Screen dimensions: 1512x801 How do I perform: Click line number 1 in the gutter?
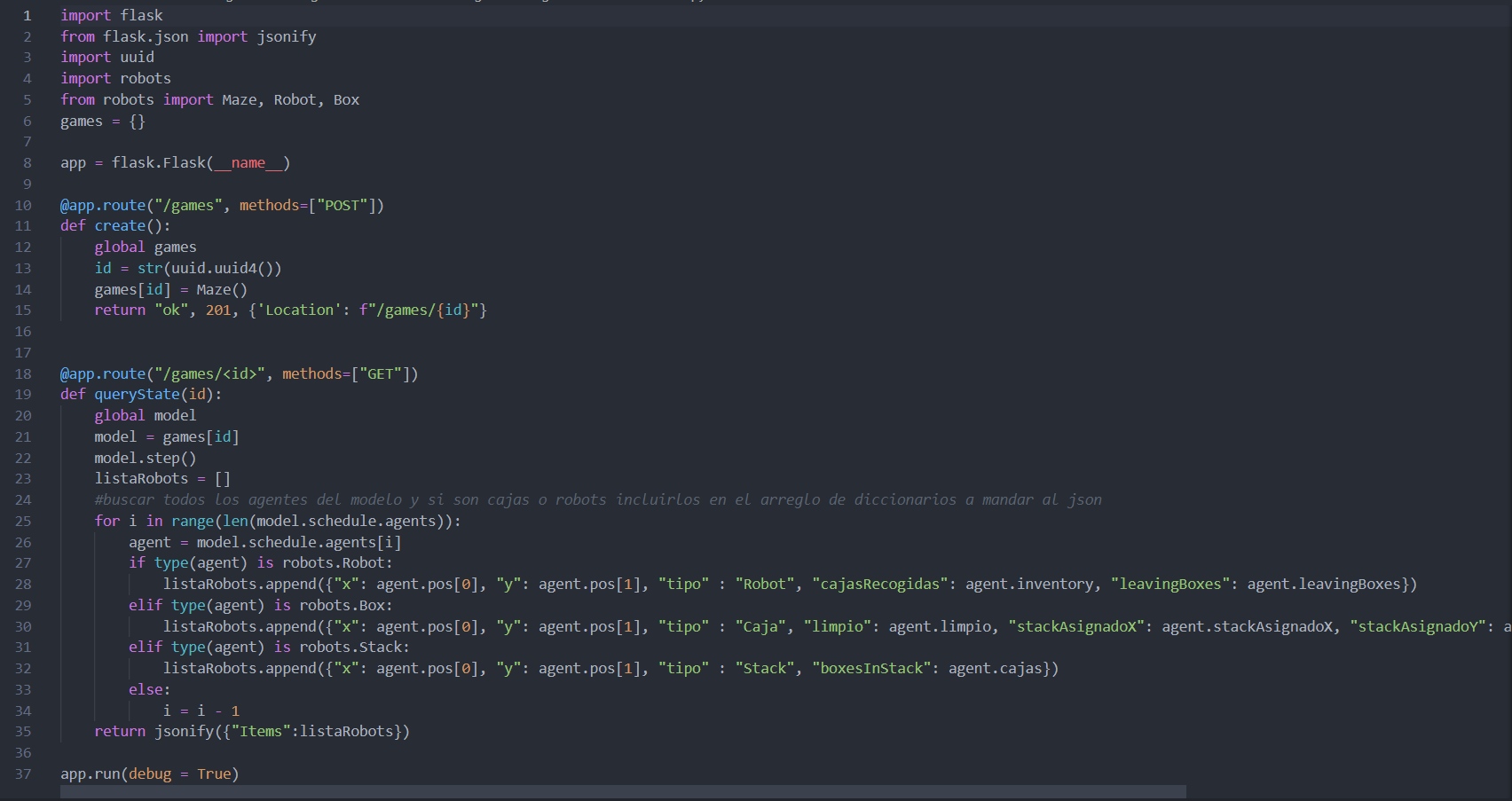pos(28,15)
